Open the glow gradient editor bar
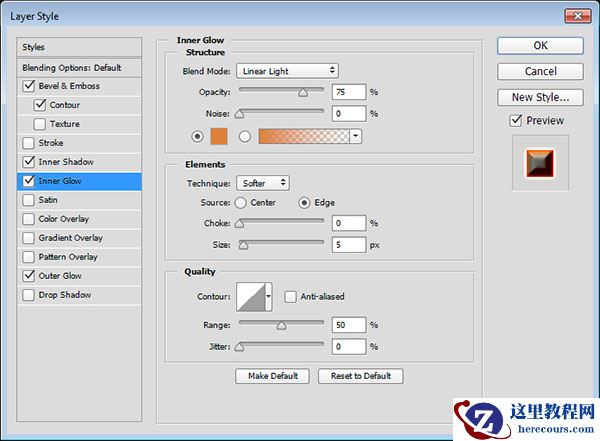This screenshot has width=600, height=441. click(304, 136)
